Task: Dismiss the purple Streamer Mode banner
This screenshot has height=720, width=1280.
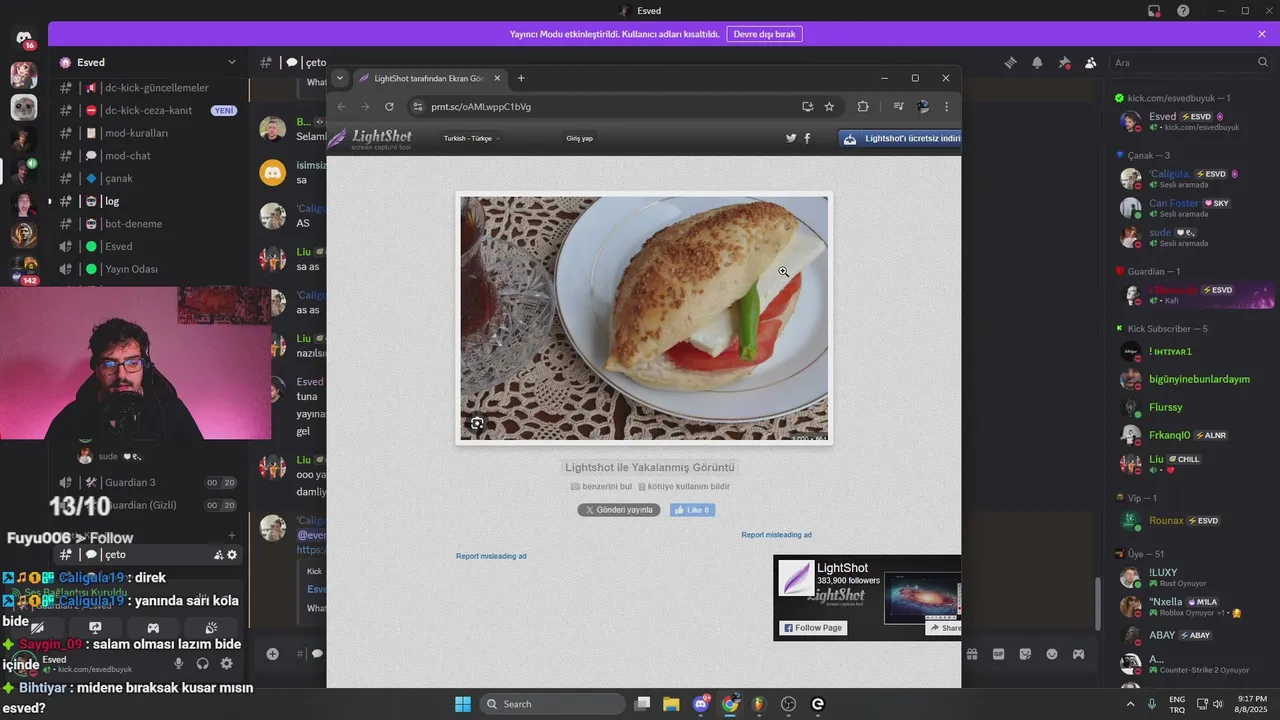Action: (1262, 34)
